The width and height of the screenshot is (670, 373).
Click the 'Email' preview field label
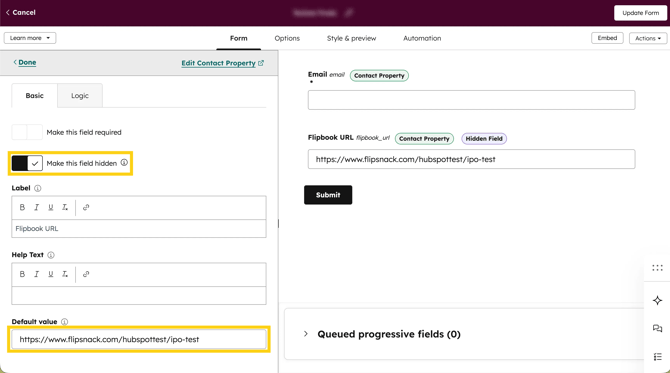click(317, 74)
